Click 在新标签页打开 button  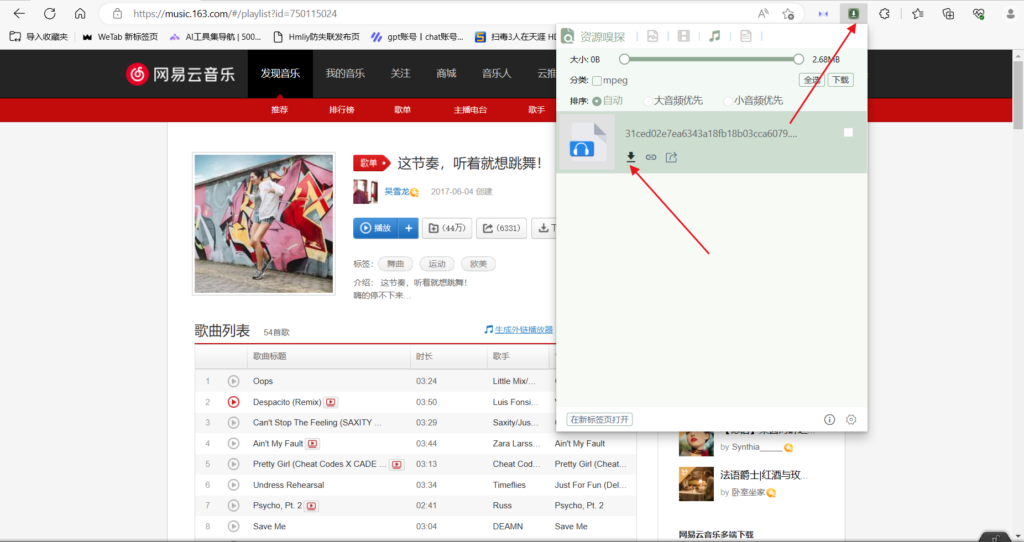click(x=600, y=419)
